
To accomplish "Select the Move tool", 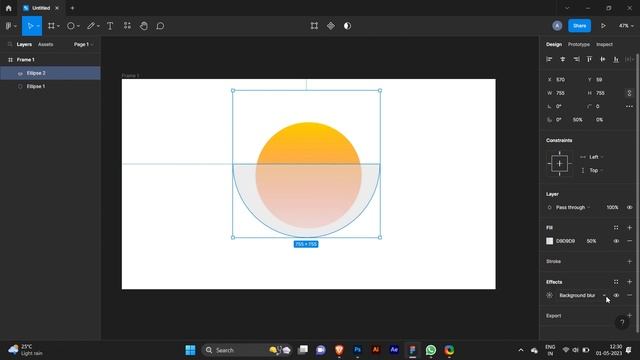I will [x=30, y=26].
